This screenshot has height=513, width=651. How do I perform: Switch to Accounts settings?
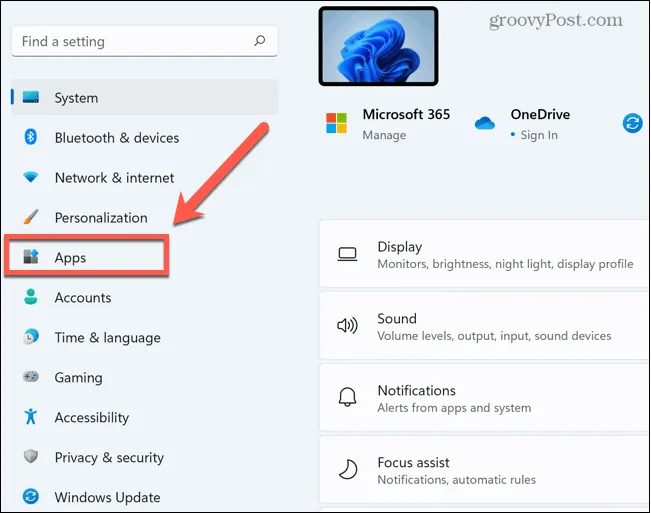click(83, 297)
